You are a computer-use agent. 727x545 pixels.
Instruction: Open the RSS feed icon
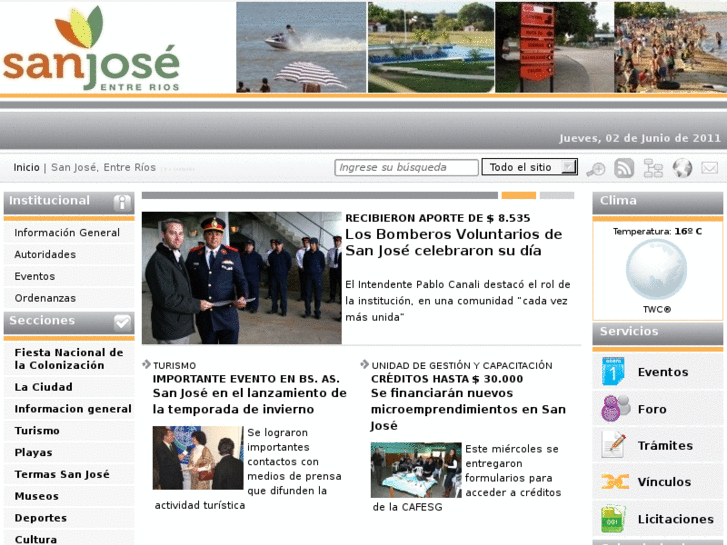[624, 168]
